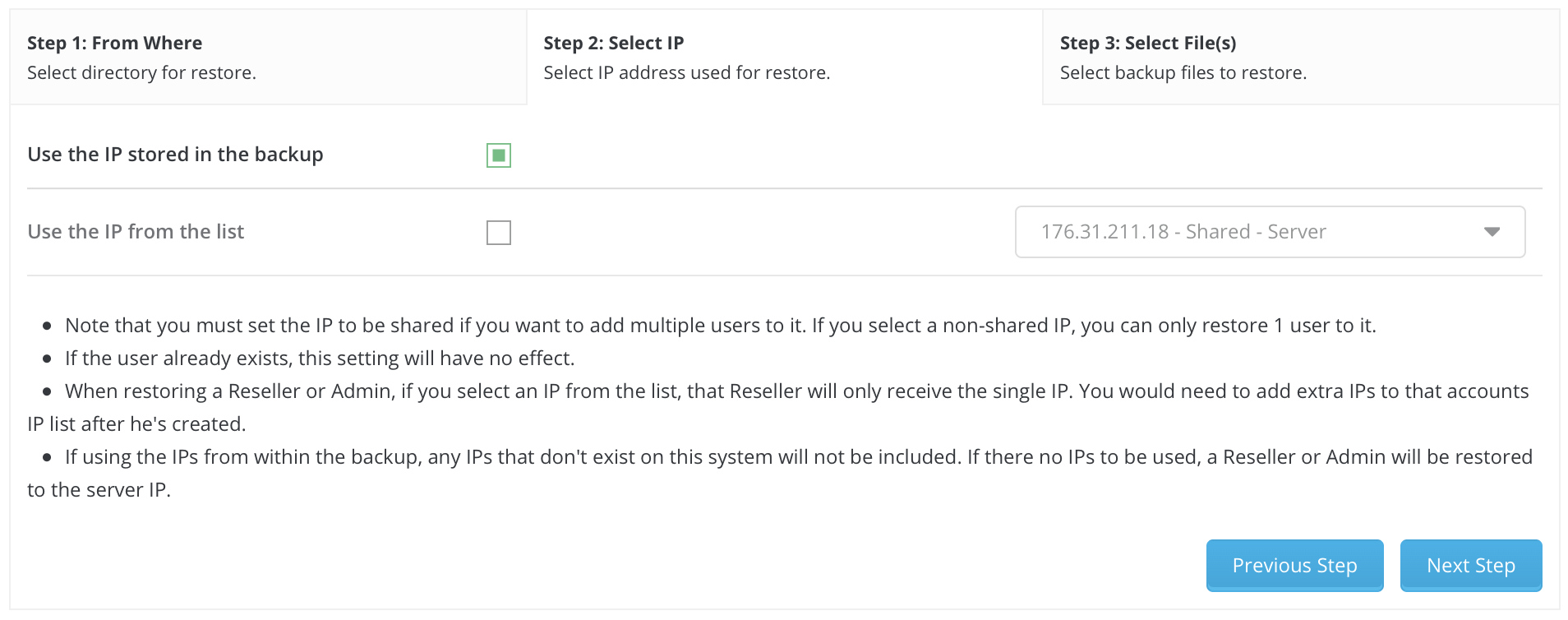Click 'Select backup files to restore' description
Screen dimensions: 1568x620
[x=1183, y=72]
